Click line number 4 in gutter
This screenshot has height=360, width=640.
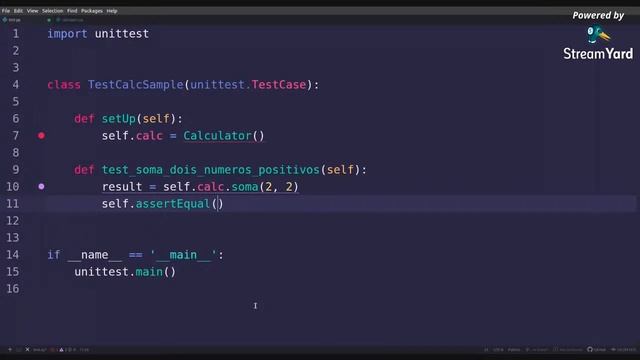(x=16, y=84)
